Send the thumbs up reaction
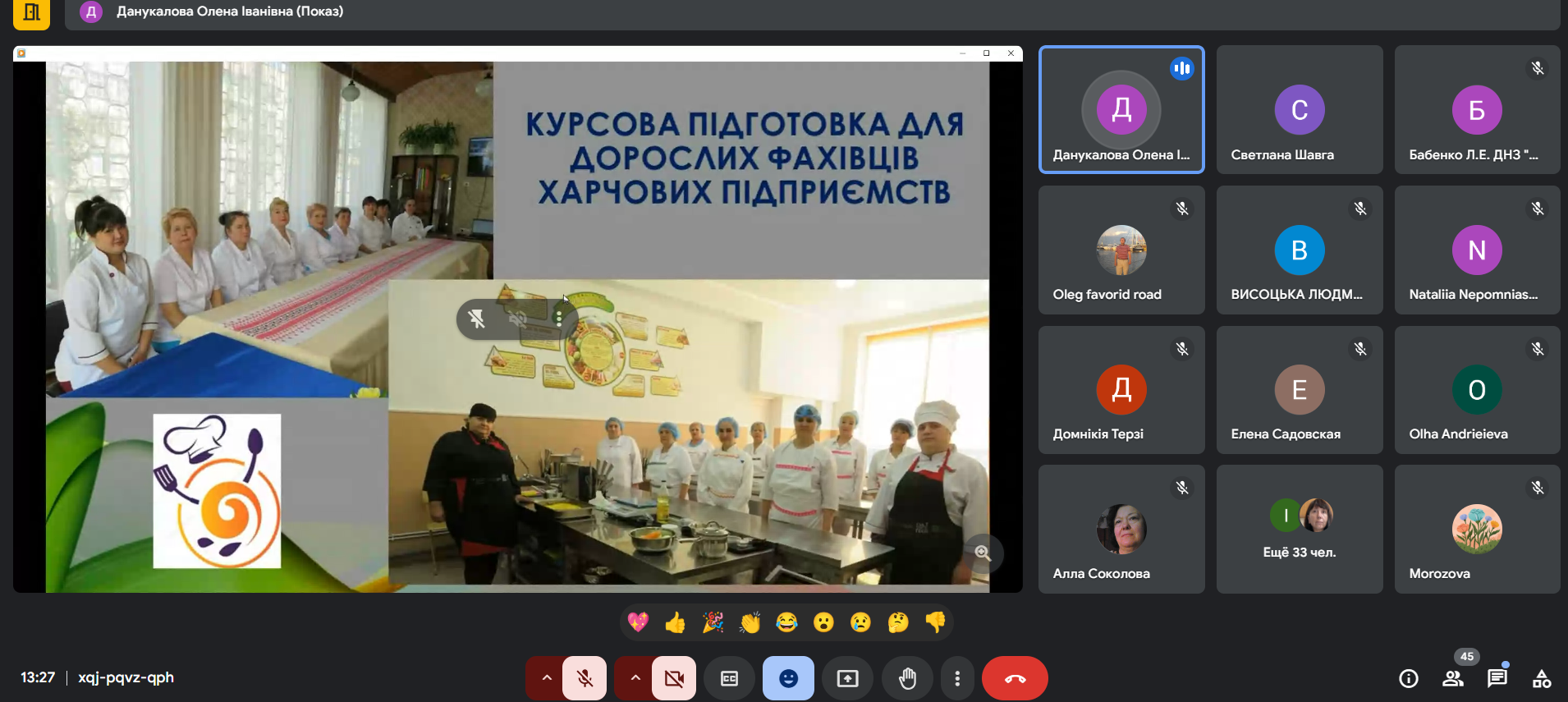The height and width of the screenshot is (702, 1568). tap(675, 622)
